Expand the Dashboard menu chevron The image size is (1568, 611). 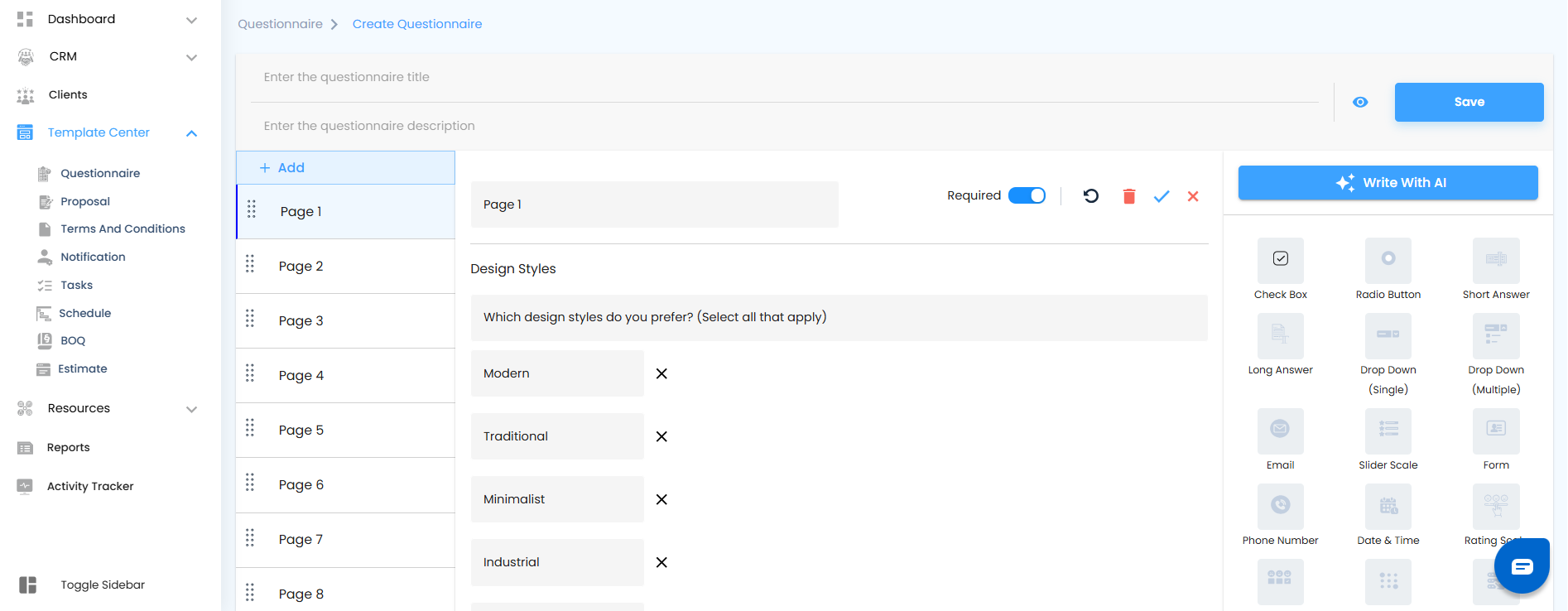coord(191,20)
